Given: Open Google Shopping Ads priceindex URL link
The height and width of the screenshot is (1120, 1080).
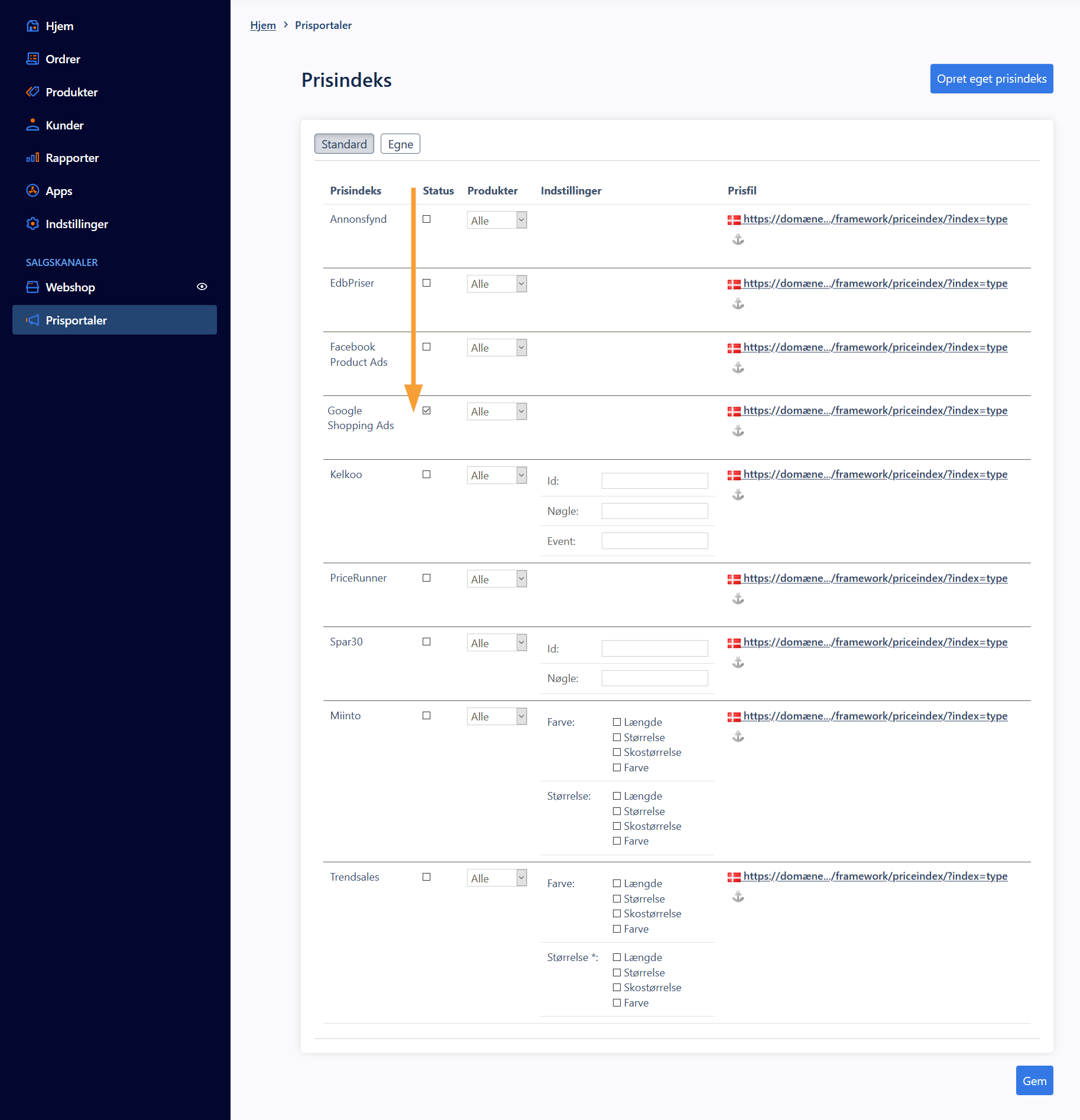Looking at the screenshot, I should click(x=875, y=411).
